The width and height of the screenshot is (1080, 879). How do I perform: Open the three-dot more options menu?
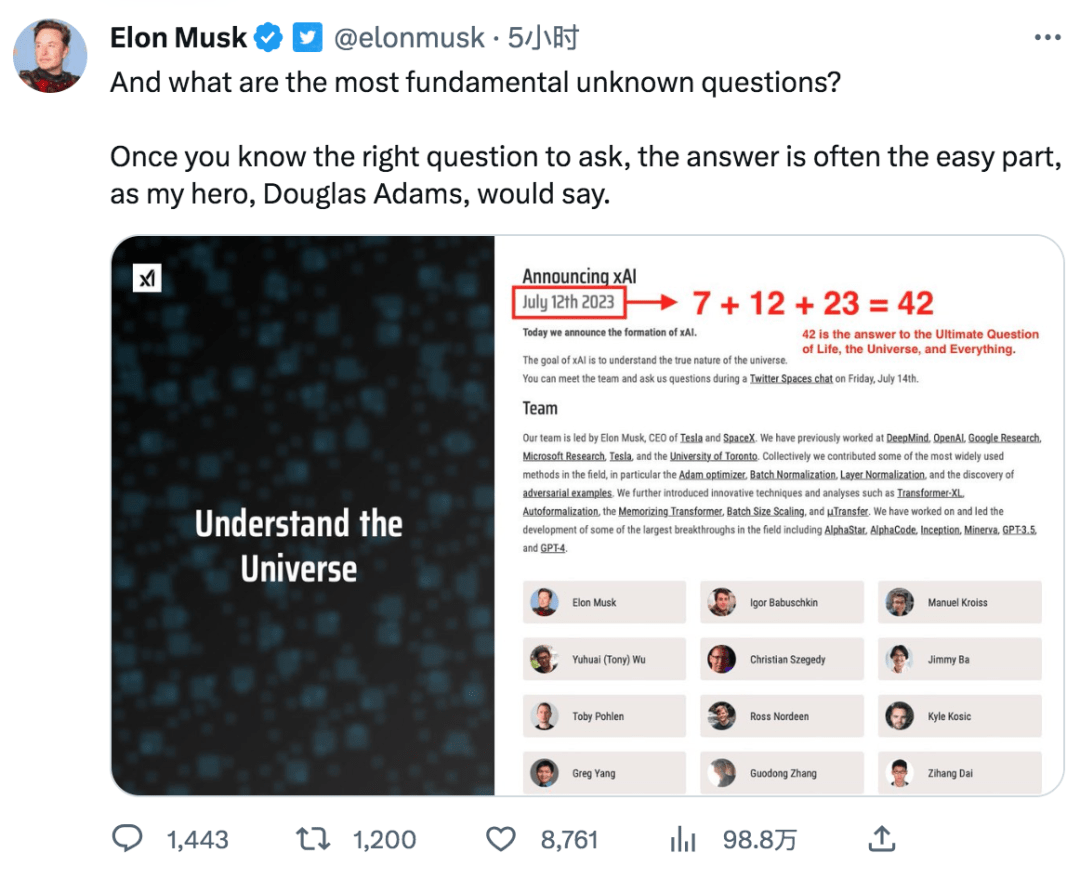(x=1046, y=37)
